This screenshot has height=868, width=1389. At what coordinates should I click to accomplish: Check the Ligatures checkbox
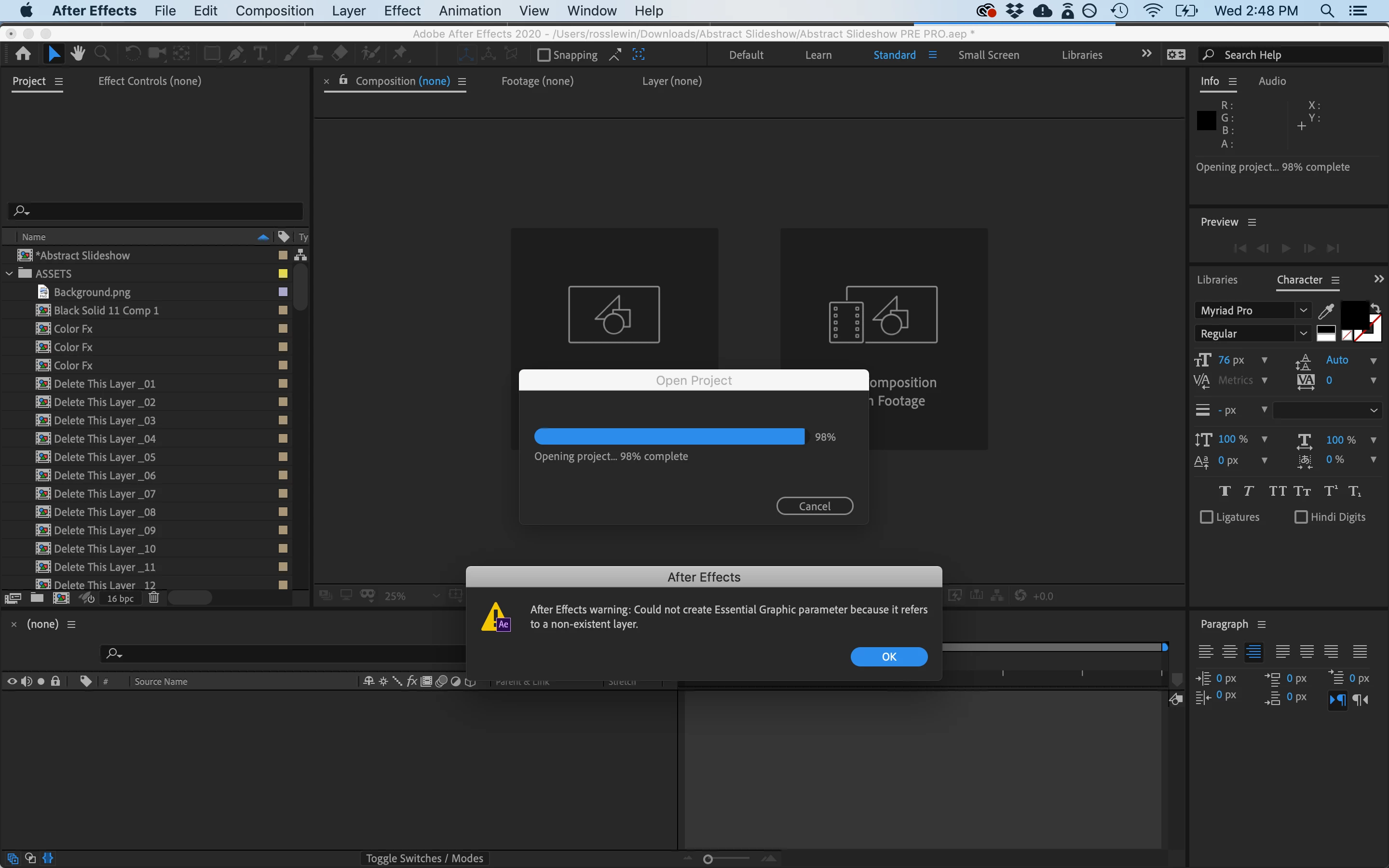click(x=1207, y=516)
